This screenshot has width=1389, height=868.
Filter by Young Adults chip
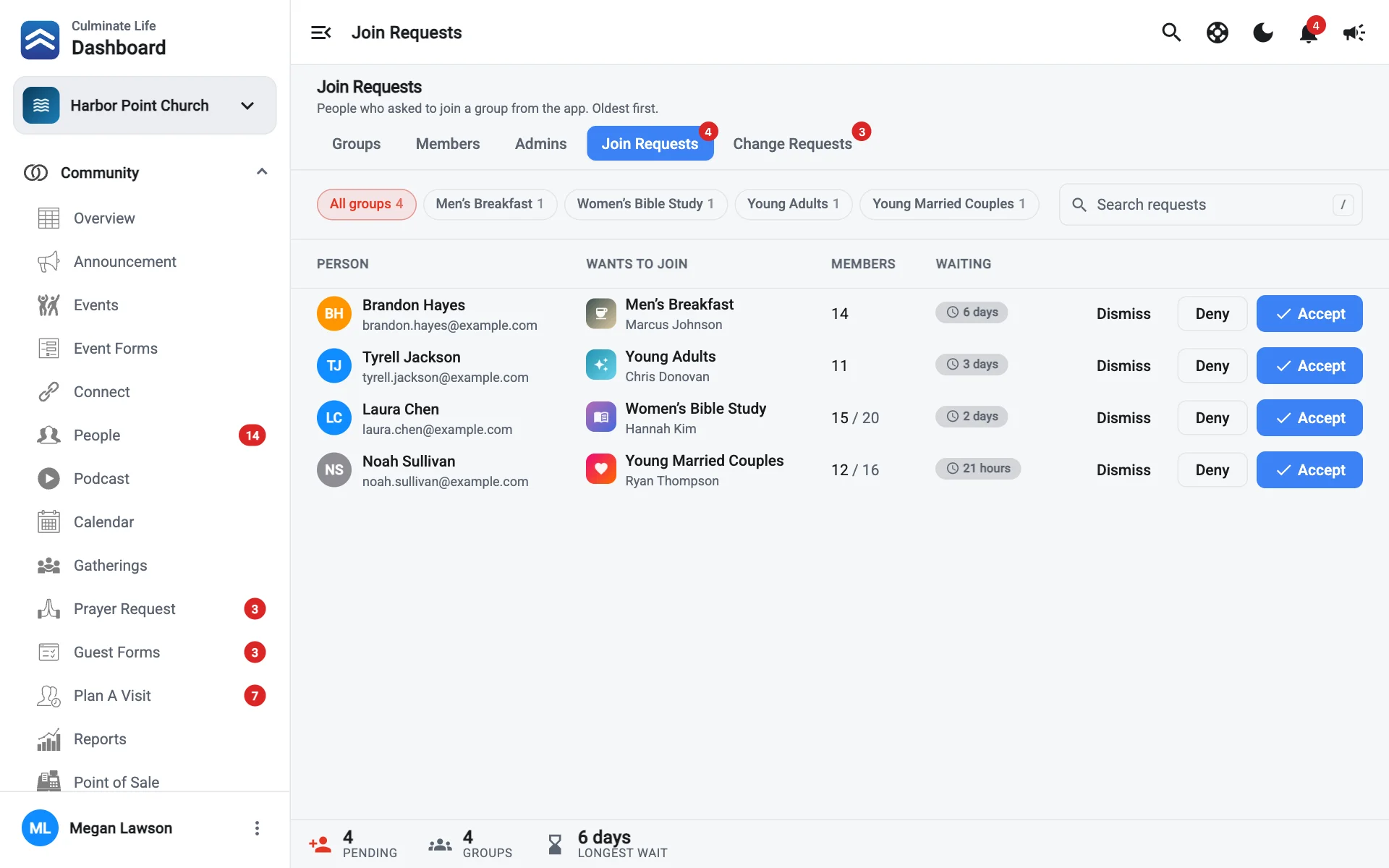point(793,204)
